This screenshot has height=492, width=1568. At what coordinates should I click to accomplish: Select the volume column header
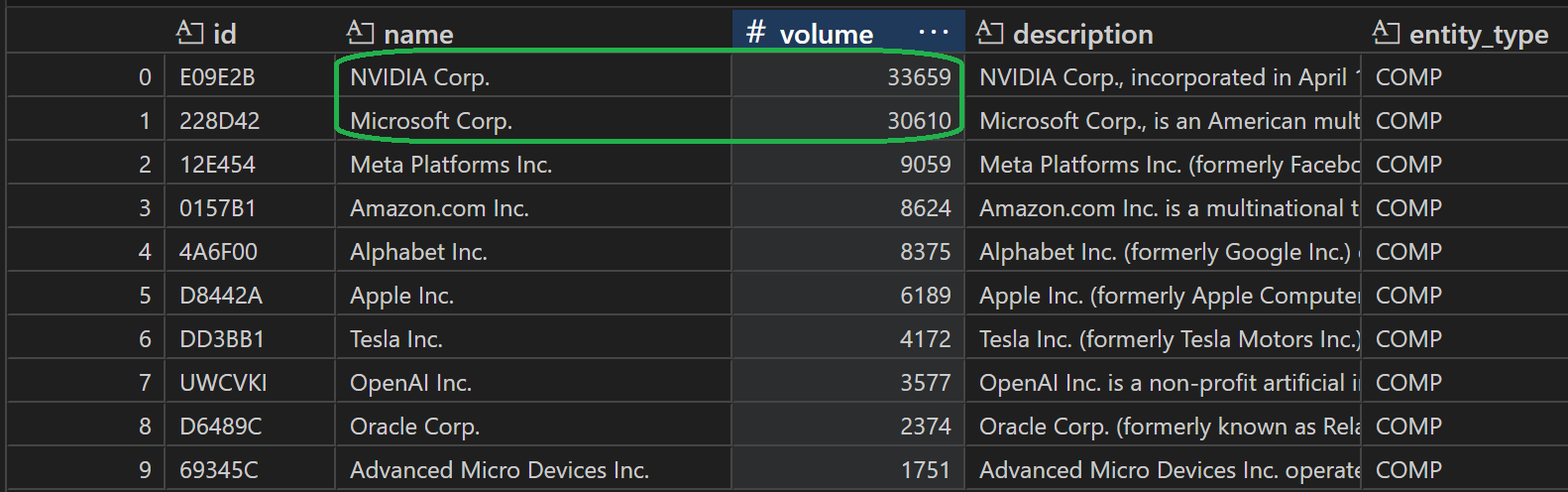click(x=847, y=33)
